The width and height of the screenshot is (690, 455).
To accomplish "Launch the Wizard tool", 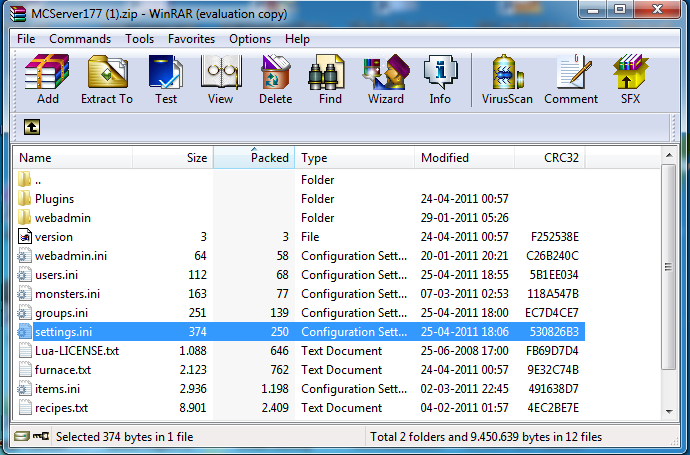I will coord(385,79).
